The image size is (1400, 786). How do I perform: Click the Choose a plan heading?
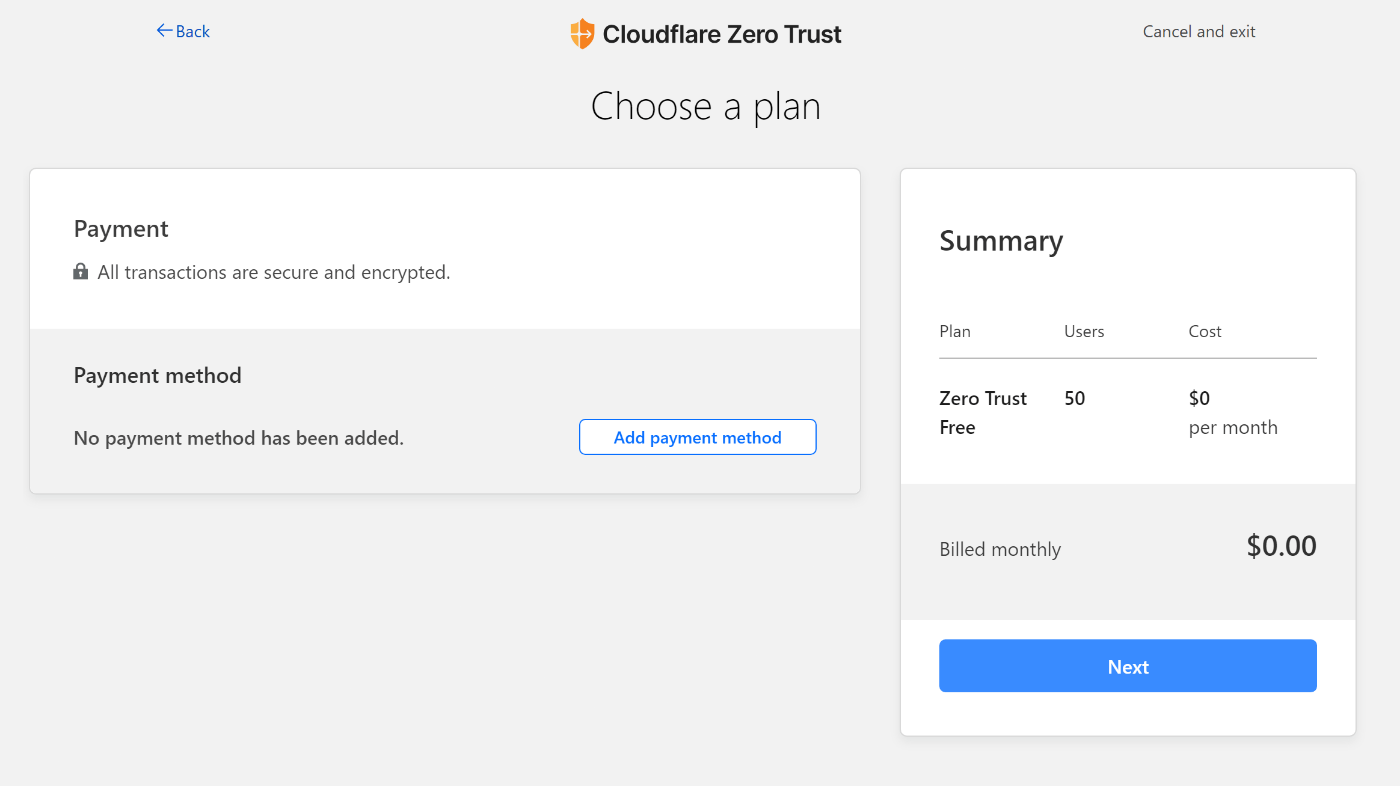coord(706,106)
